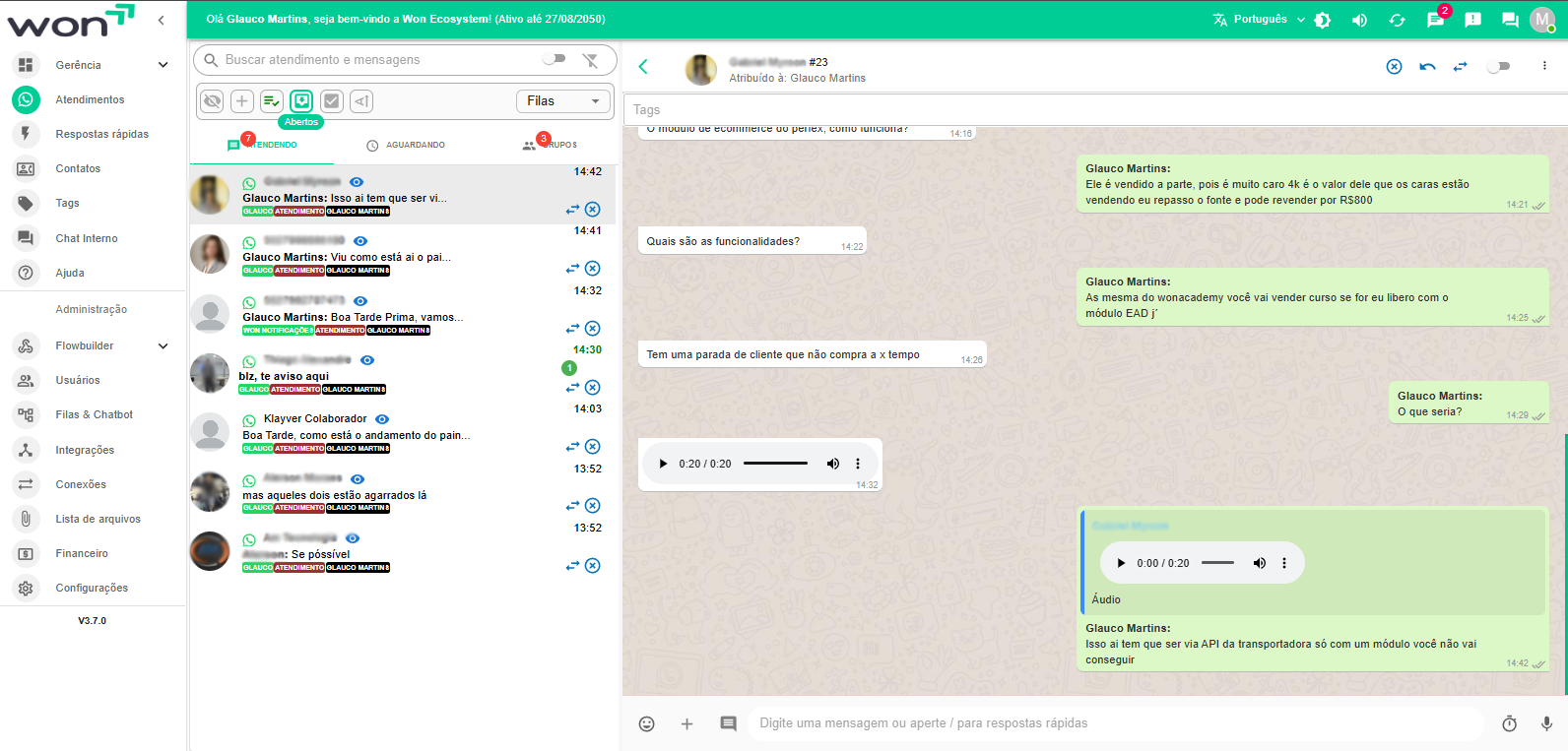Close the current ticket #23
1568x751 pixels.
click(1394, 66)
